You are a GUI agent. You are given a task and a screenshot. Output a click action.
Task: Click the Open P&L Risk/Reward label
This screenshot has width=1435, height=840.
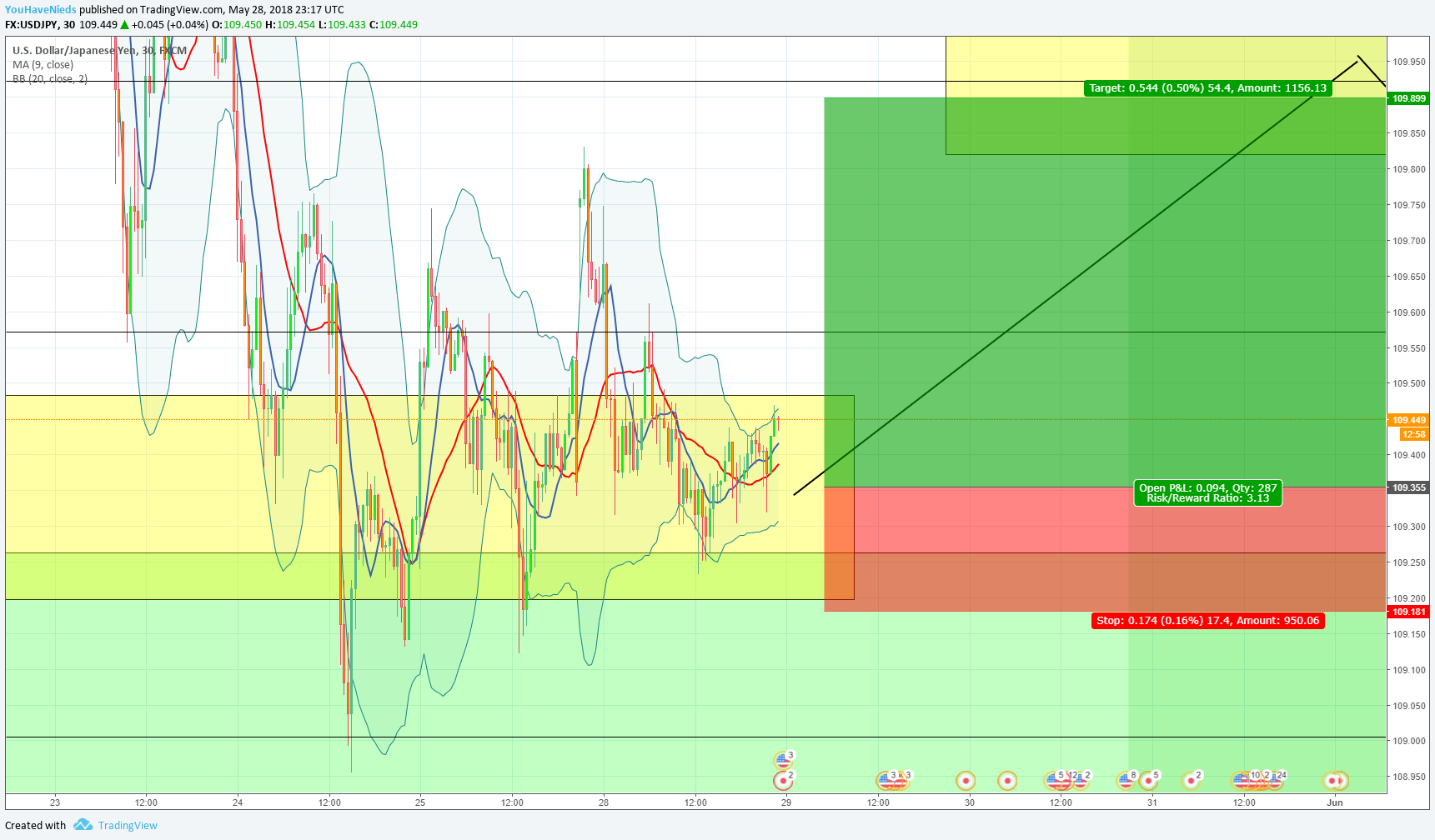1207,492
